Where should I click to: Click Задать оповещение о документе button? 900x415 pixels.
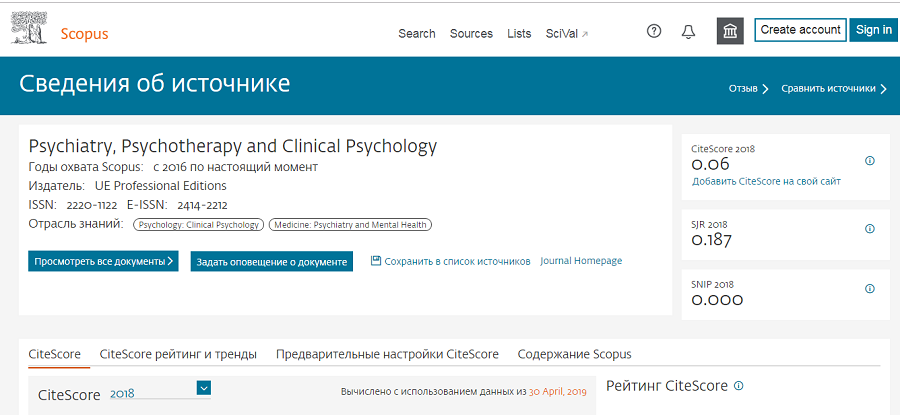[271, 262]
